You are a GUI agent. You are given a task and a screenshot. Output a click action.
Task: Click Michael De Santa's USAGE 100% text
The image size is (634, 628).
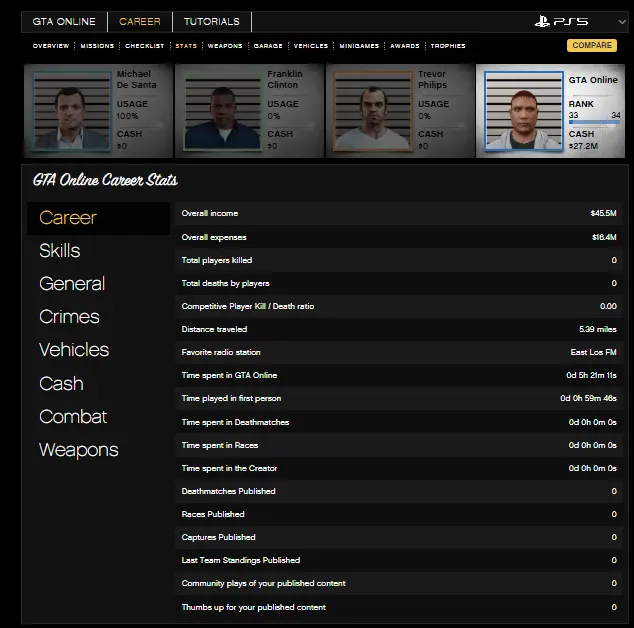pyautogui.click(x=132, y=110)
